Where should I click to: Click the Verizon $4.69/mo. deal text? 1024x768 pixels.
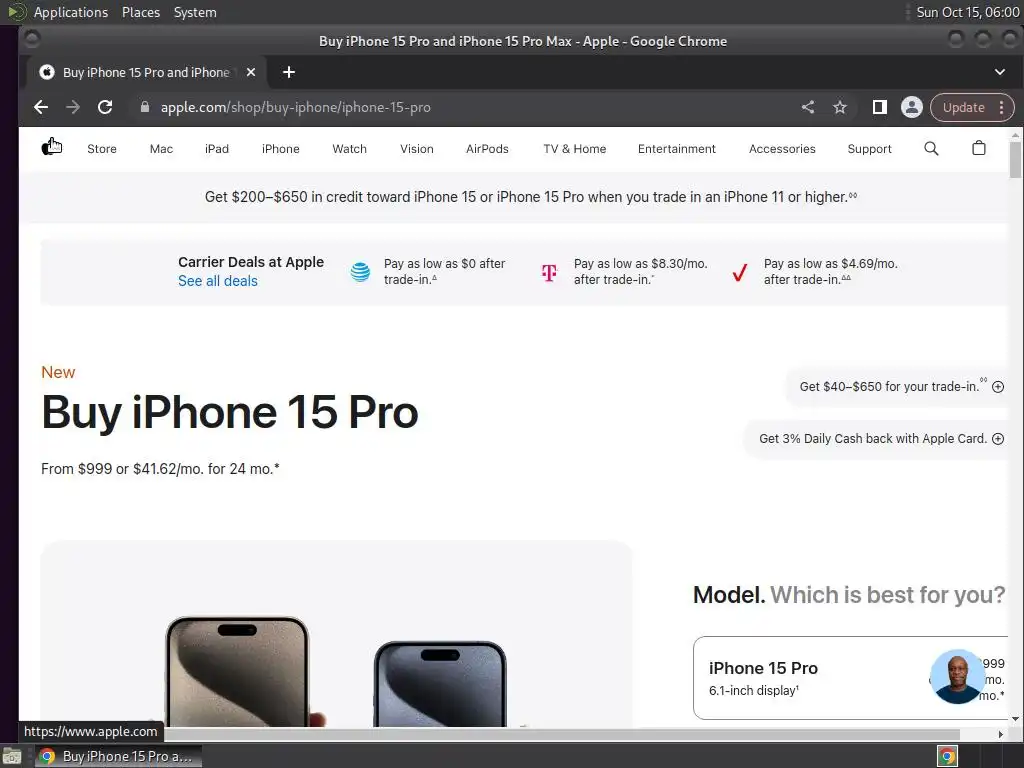click(831, 272)
